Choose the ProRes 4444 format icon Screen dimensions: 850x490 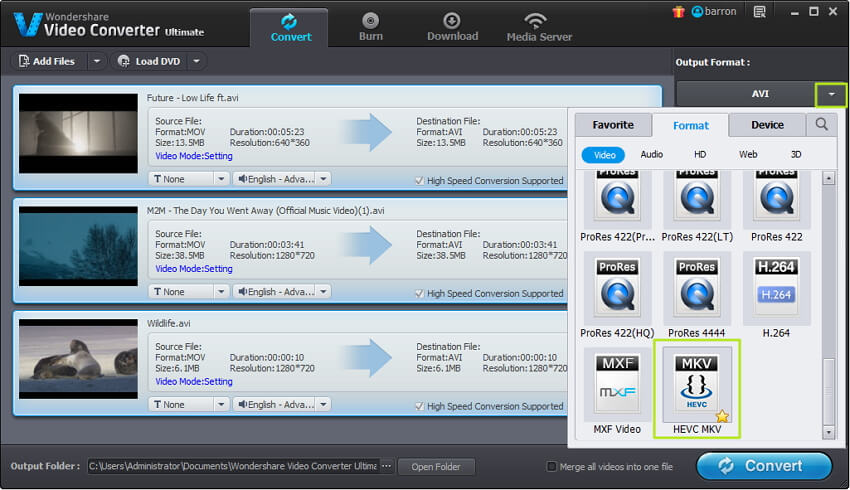697,288
